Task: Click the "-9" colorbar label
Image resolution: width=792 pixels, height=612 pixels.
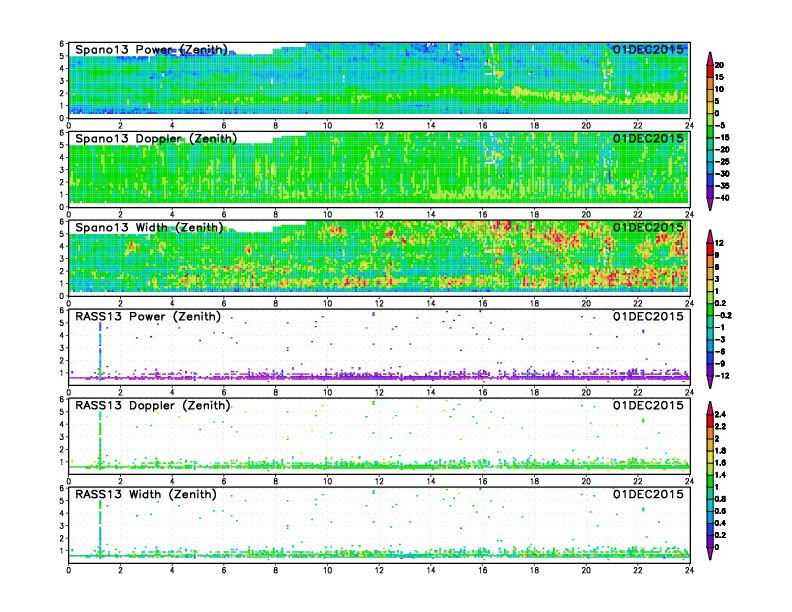Action: 720,364
